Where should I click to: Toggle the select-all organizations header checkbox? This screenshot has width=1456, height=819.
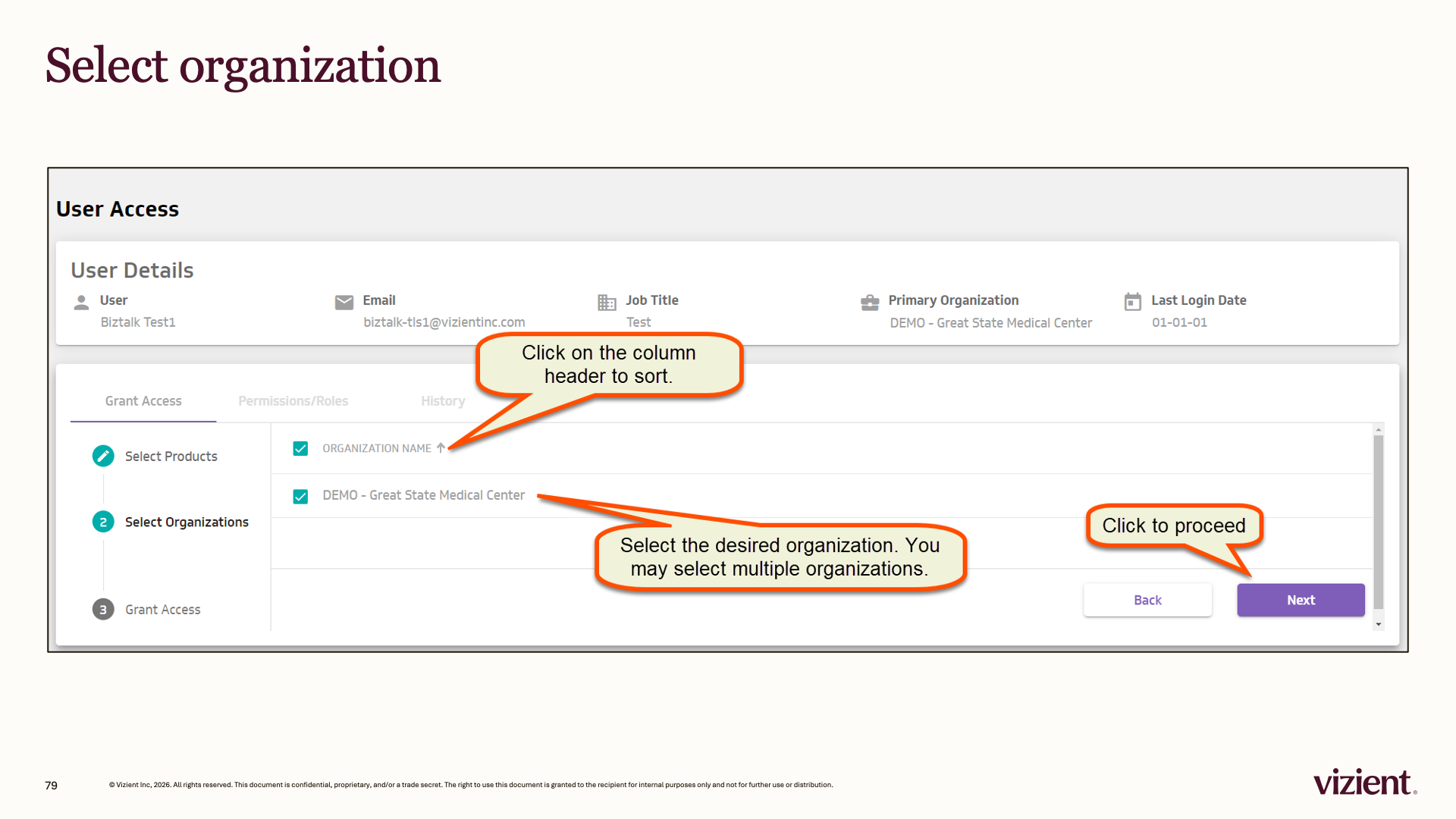[300, 448]
